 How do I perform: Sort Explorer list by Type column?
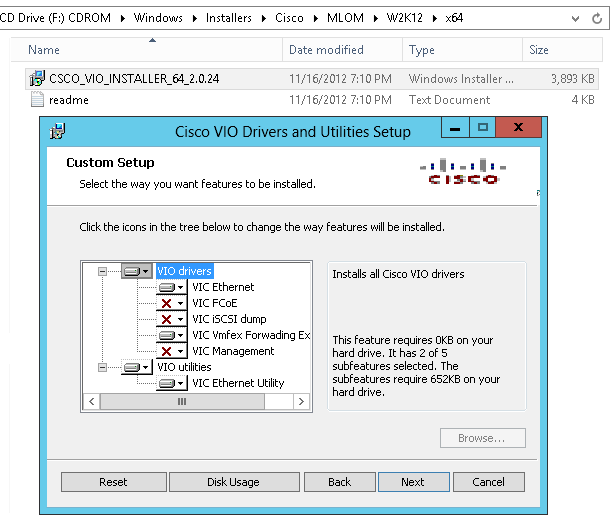[x=463, y=50]
